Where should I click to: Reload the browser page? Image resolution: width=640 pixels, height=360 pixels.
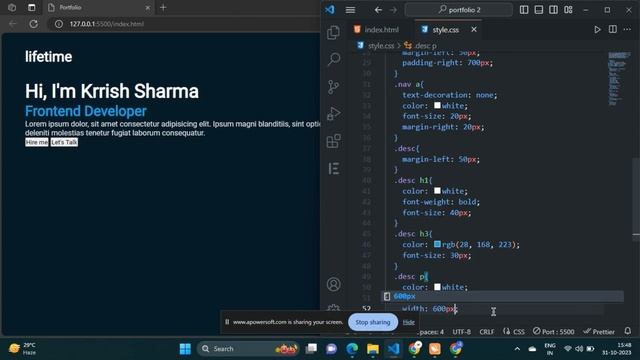pyautogui.click(x=33, y=24)
